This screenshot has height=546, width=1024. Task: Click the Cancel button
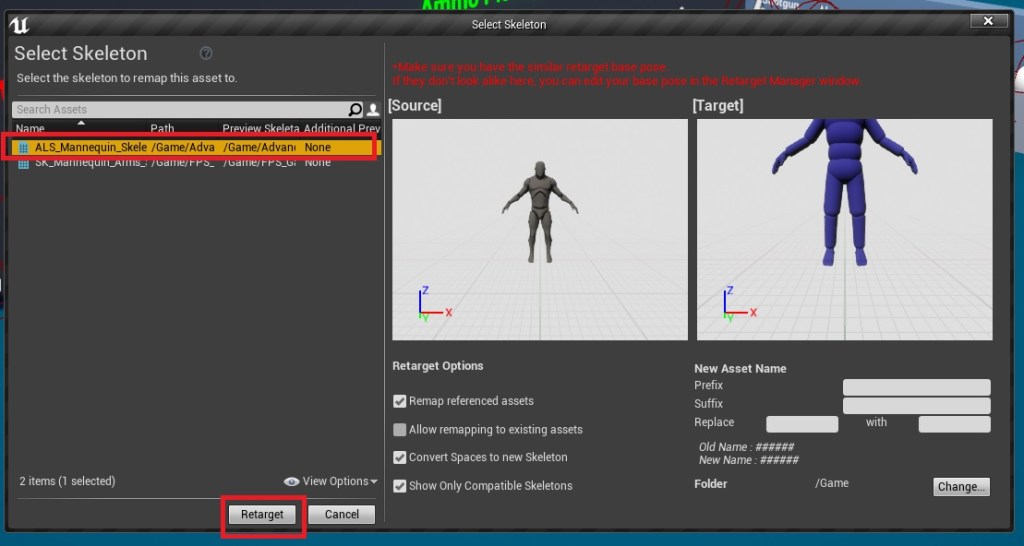[341, 514]
